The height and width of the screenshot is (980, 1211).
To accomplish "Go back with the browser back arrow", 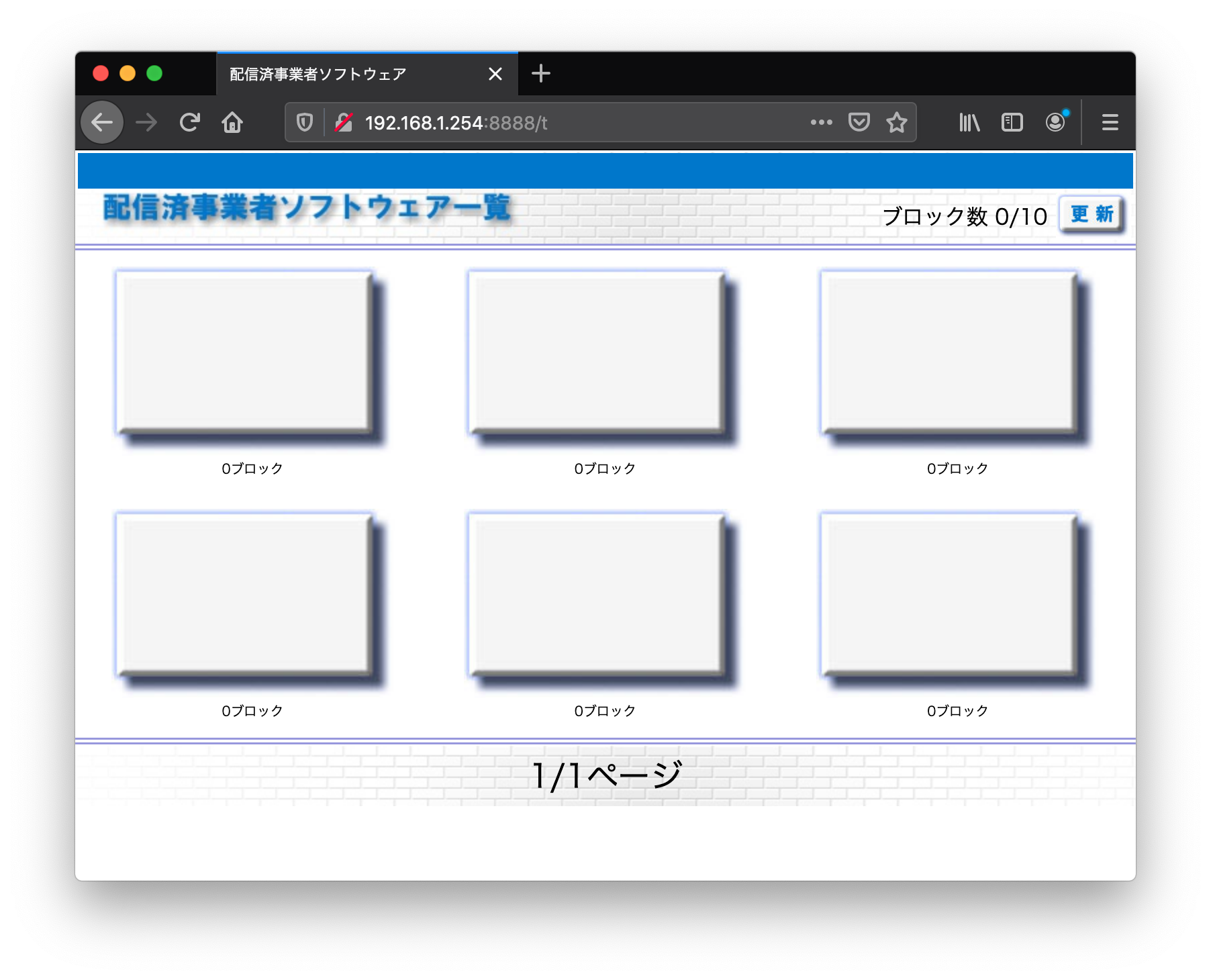I will pyautogui.click(x=102, y=122).
